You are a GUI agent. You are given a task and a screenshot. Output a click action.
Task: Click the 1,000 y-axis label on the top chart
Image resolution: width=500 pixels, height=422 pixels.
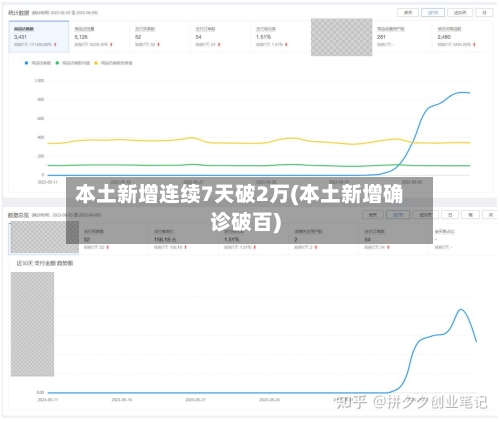[x=39, y=81]
